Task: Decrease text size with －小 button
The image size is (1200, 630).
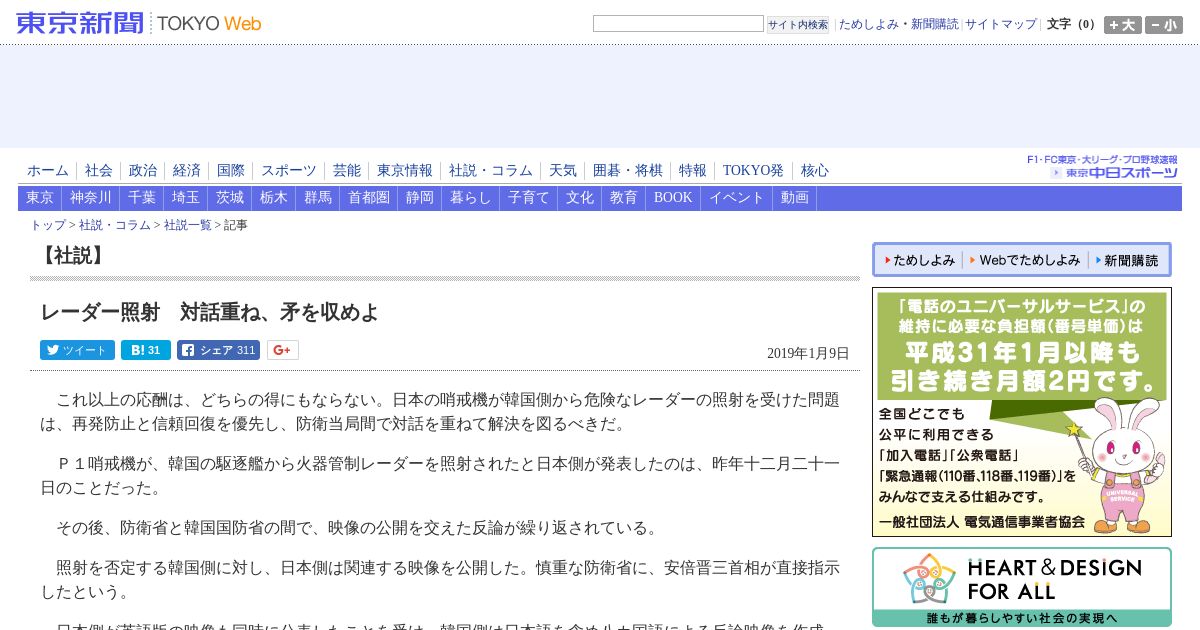Action: [x=1164, y=25]
